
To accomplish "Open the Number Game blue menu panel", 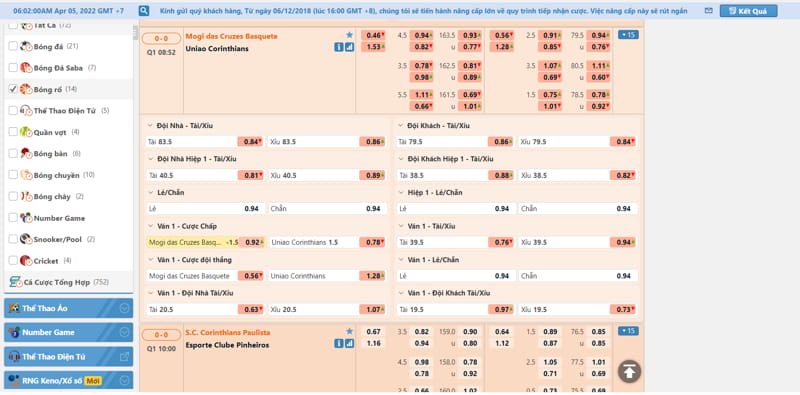I will (x=68, y=332).
